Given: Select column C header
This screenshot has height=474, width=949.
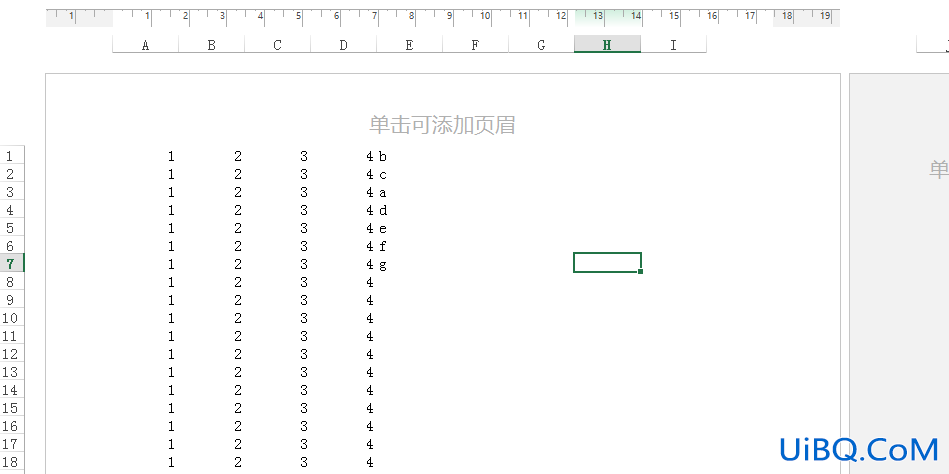Looking at the screenshot, I should tap(277, 44).
